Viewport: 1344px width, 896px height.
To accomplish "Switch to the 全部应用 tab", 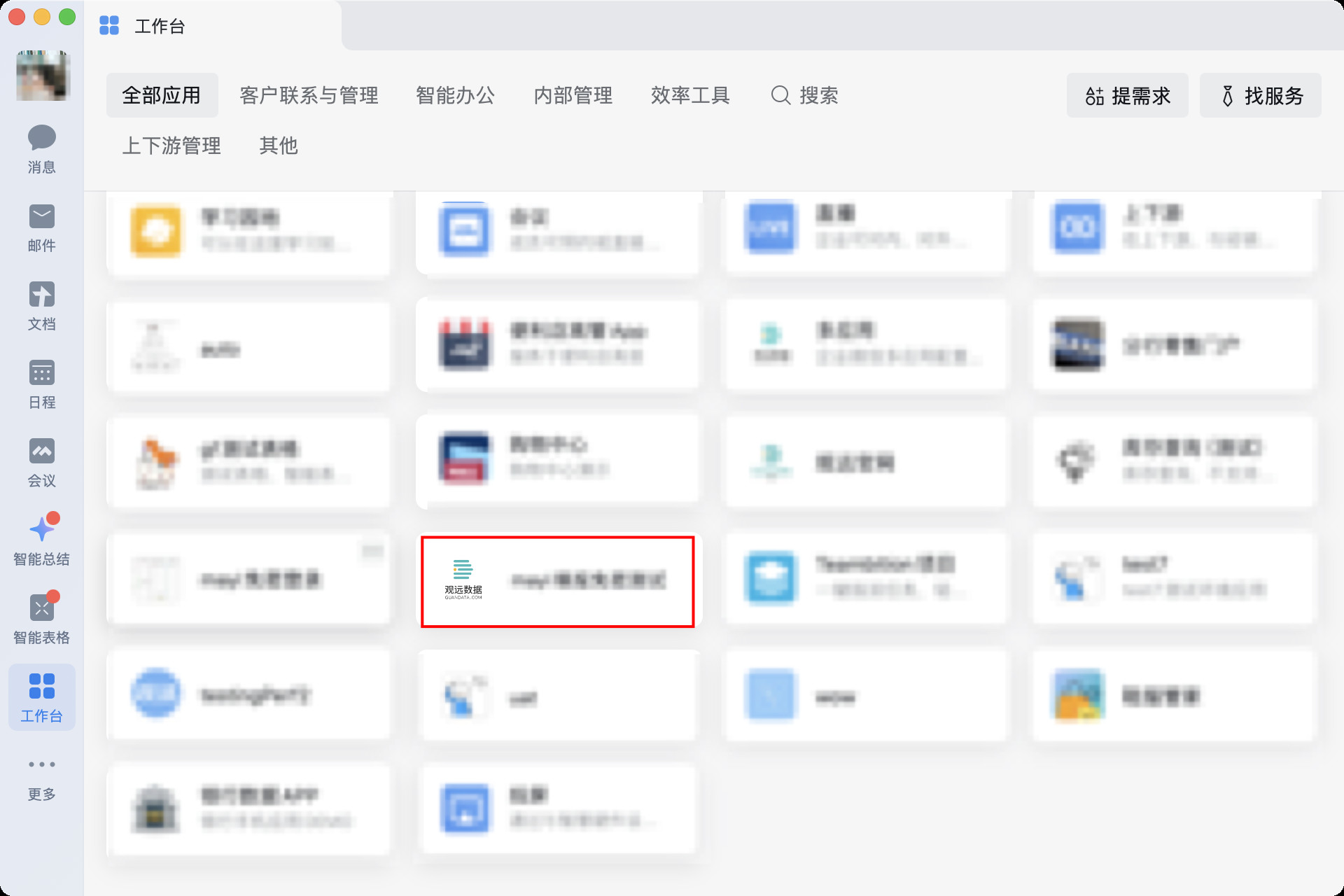I will [162, 95].
